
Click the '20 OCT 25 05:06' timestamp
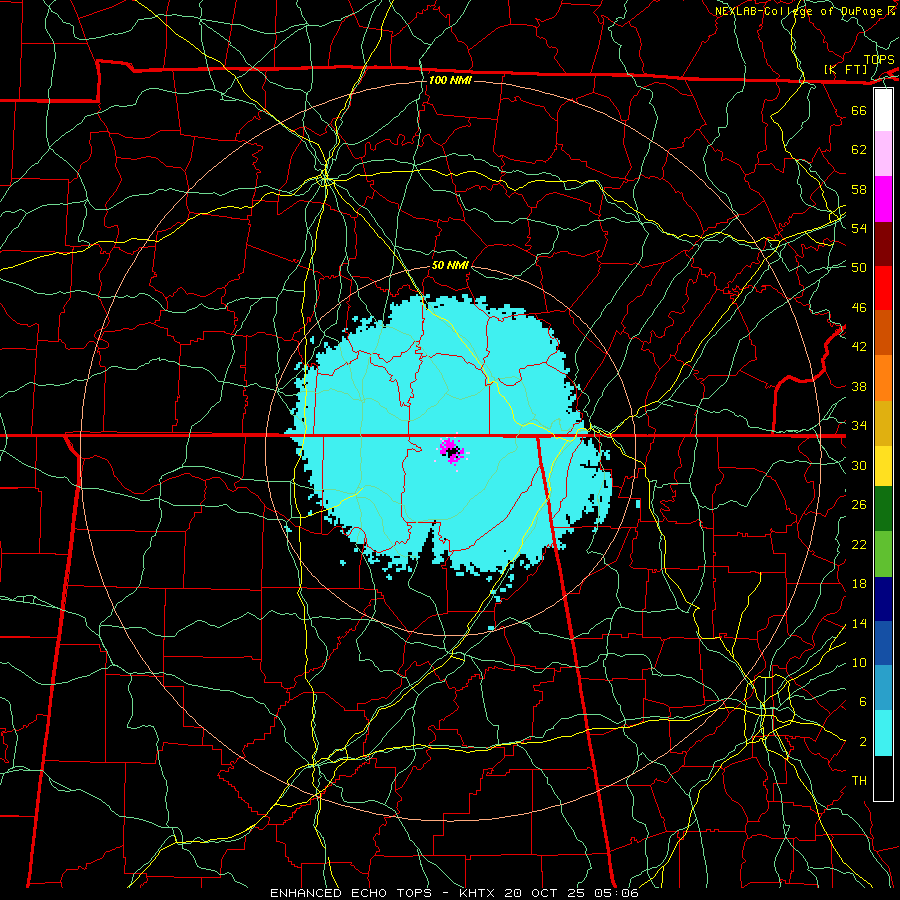coord(571,893)
